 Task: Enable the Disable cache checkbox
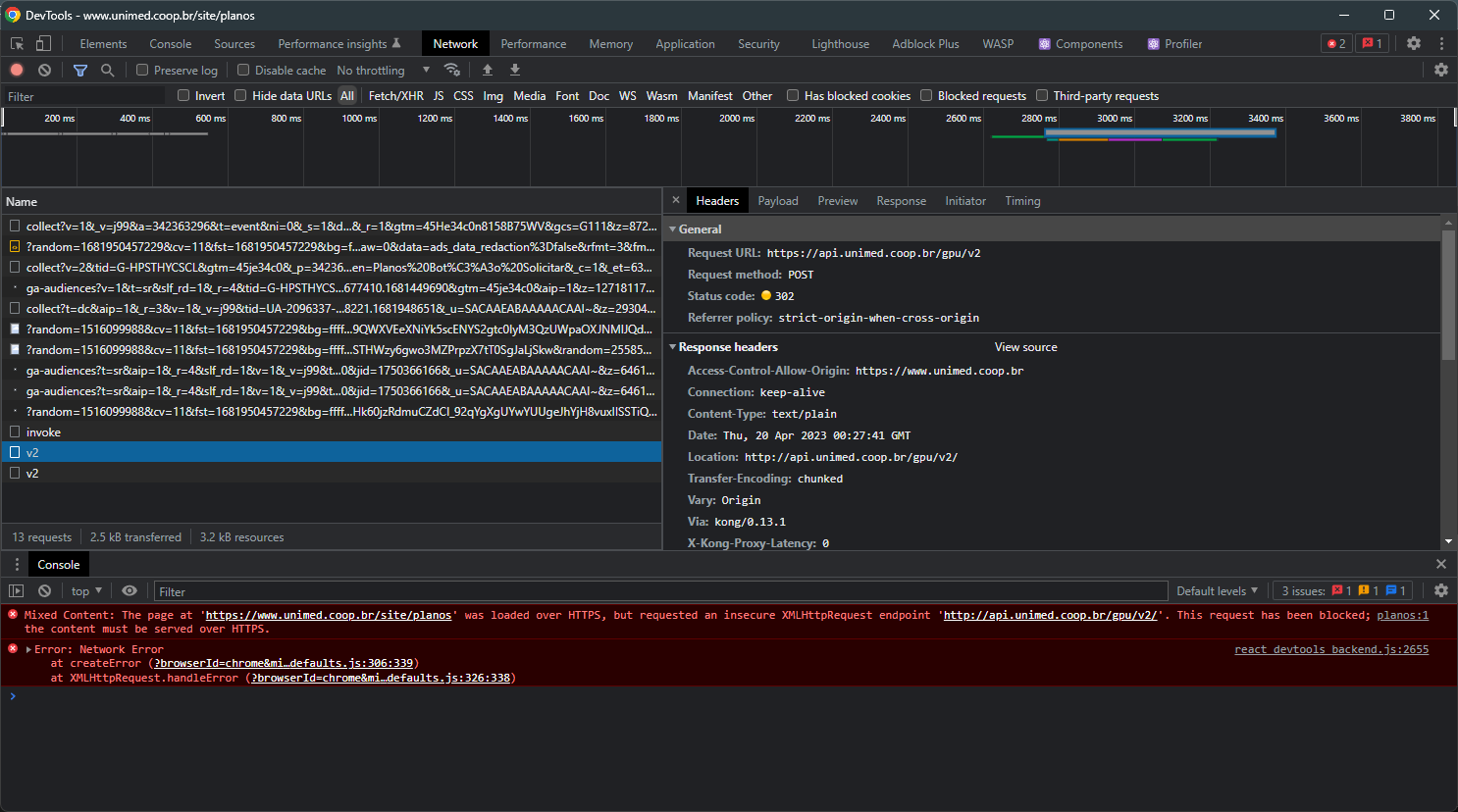(x=243, y=70)
